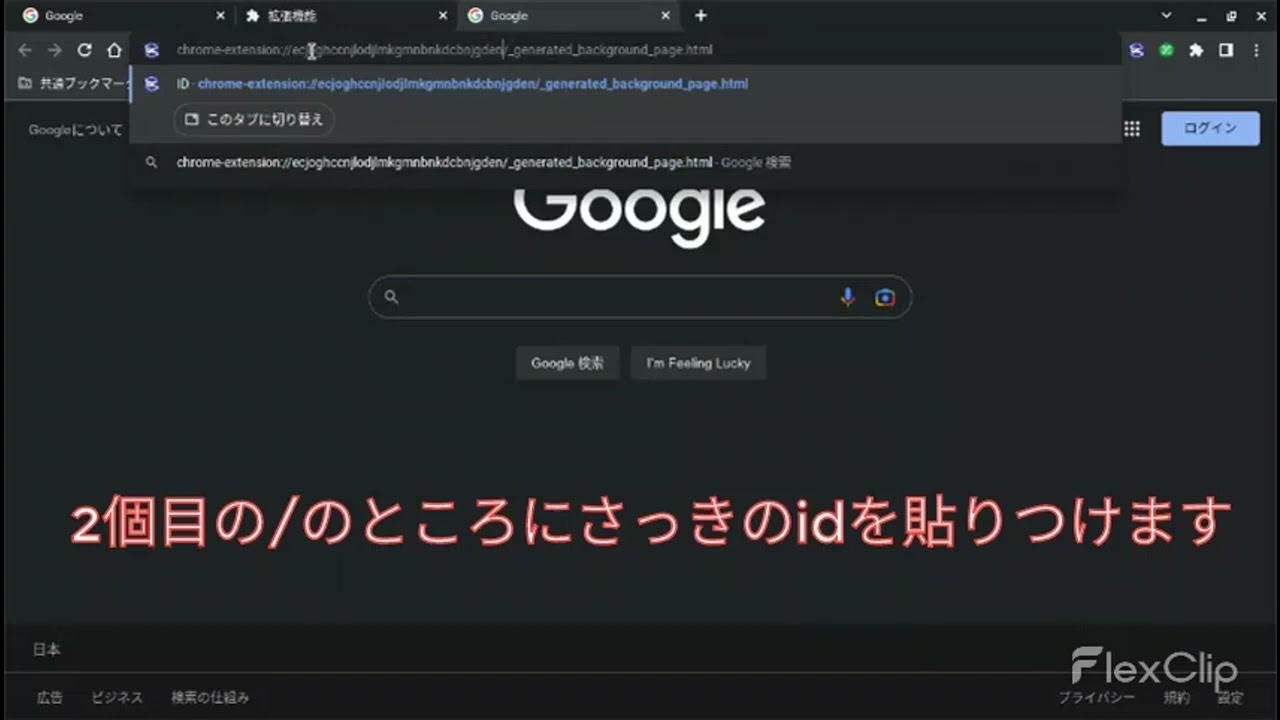Search by image with the camera icon
The image size is (1280, 720).
click(x=885, y=297)
